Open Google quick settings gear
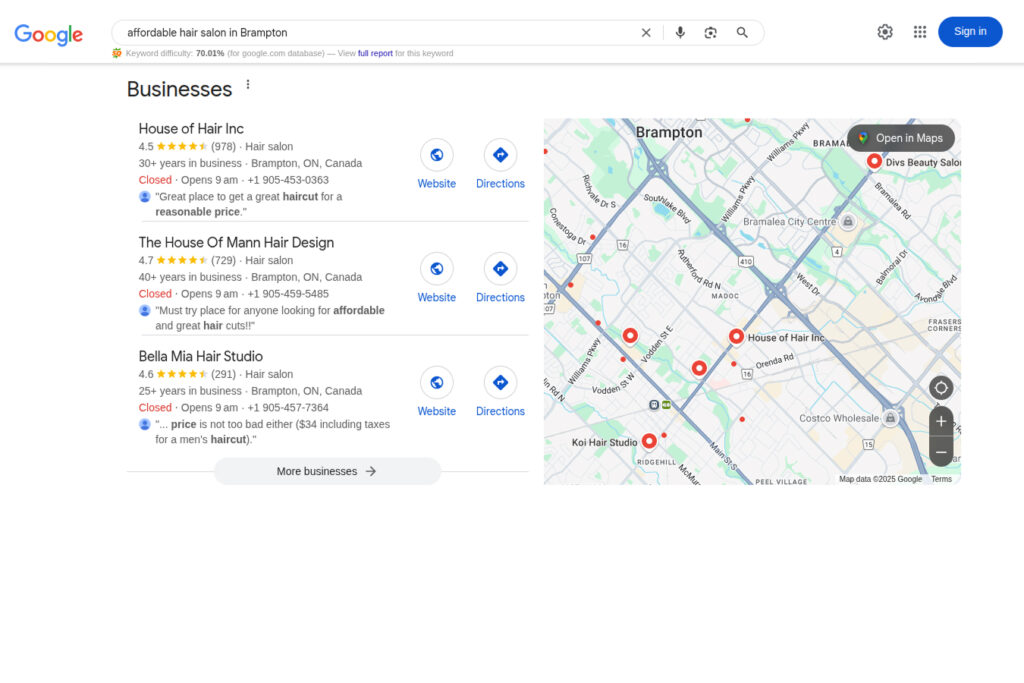Viewport: 1024px width, 683px height. (885, 32)
